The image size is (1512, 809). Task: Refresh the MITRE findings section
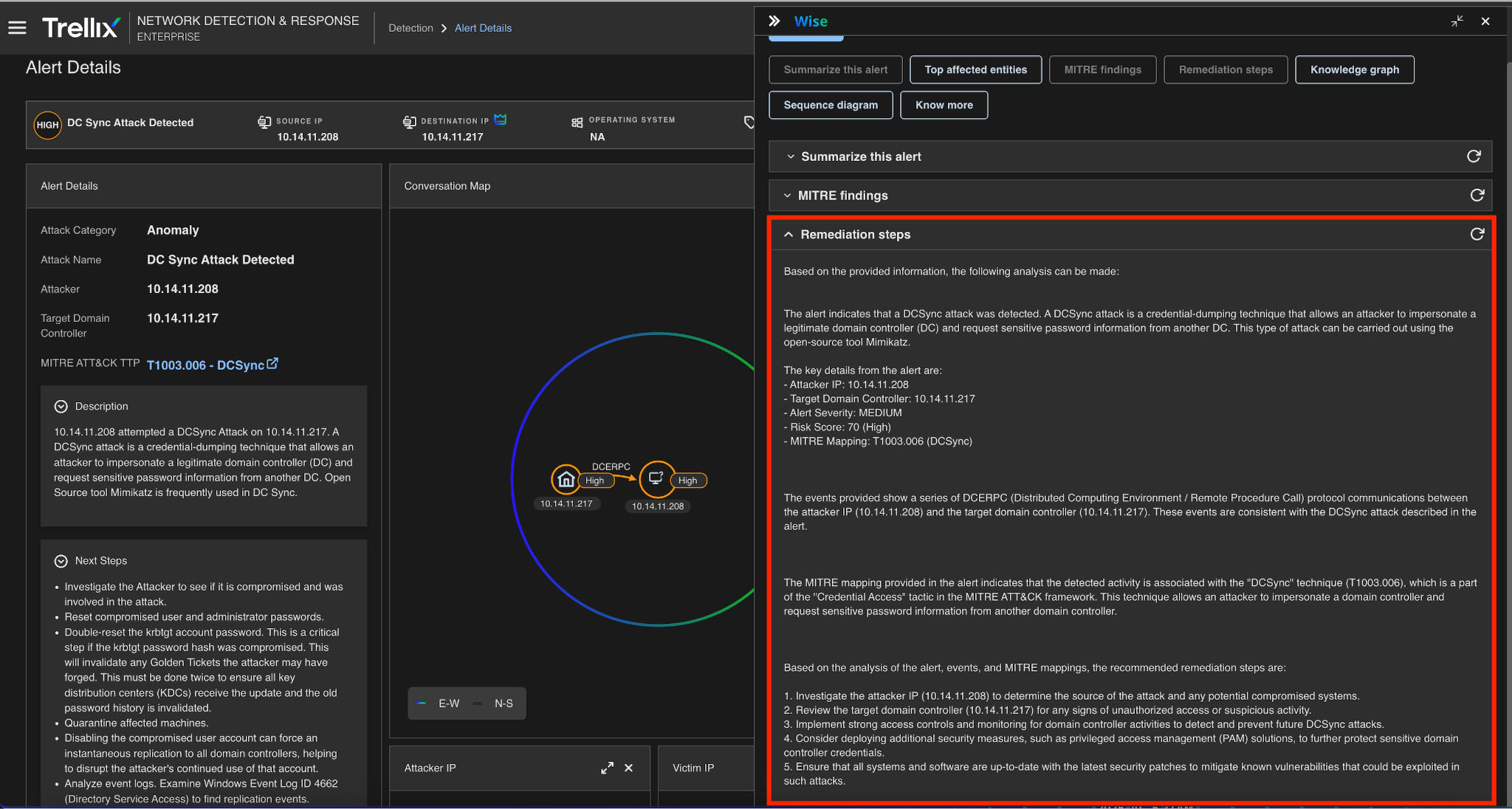(x=1477, y=195)
